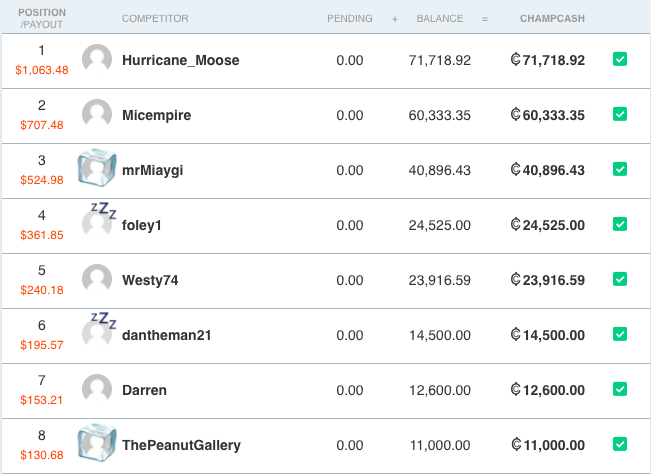
Task: Select Westy74's profile avatar icon
Action: coord(97,279)
